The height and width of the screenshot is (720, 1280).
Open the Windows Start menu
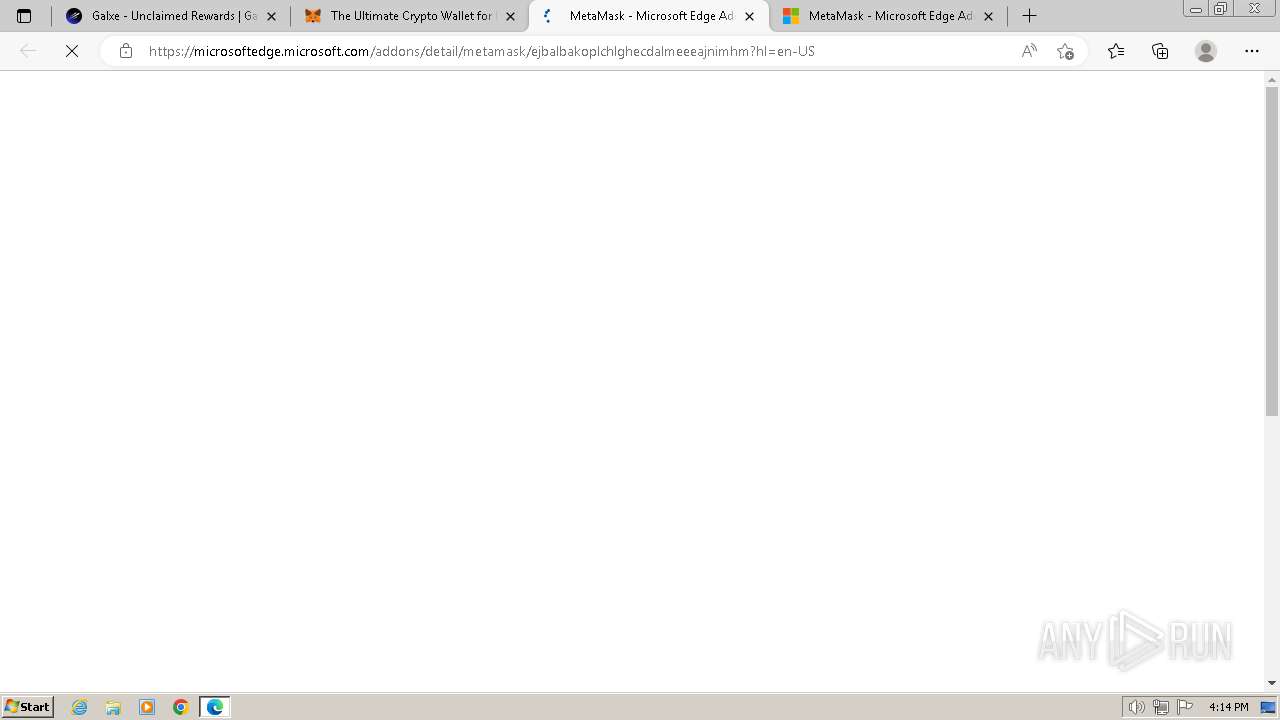28,707
